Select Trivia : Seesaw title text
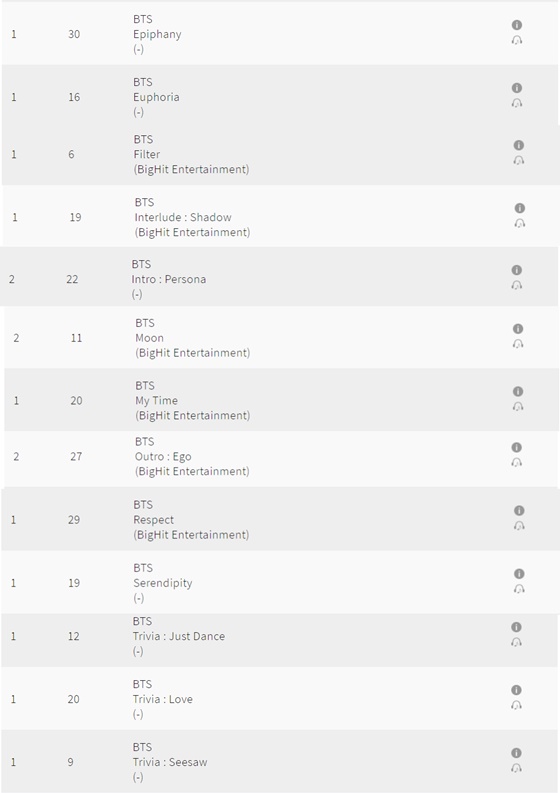 point(170,762)
